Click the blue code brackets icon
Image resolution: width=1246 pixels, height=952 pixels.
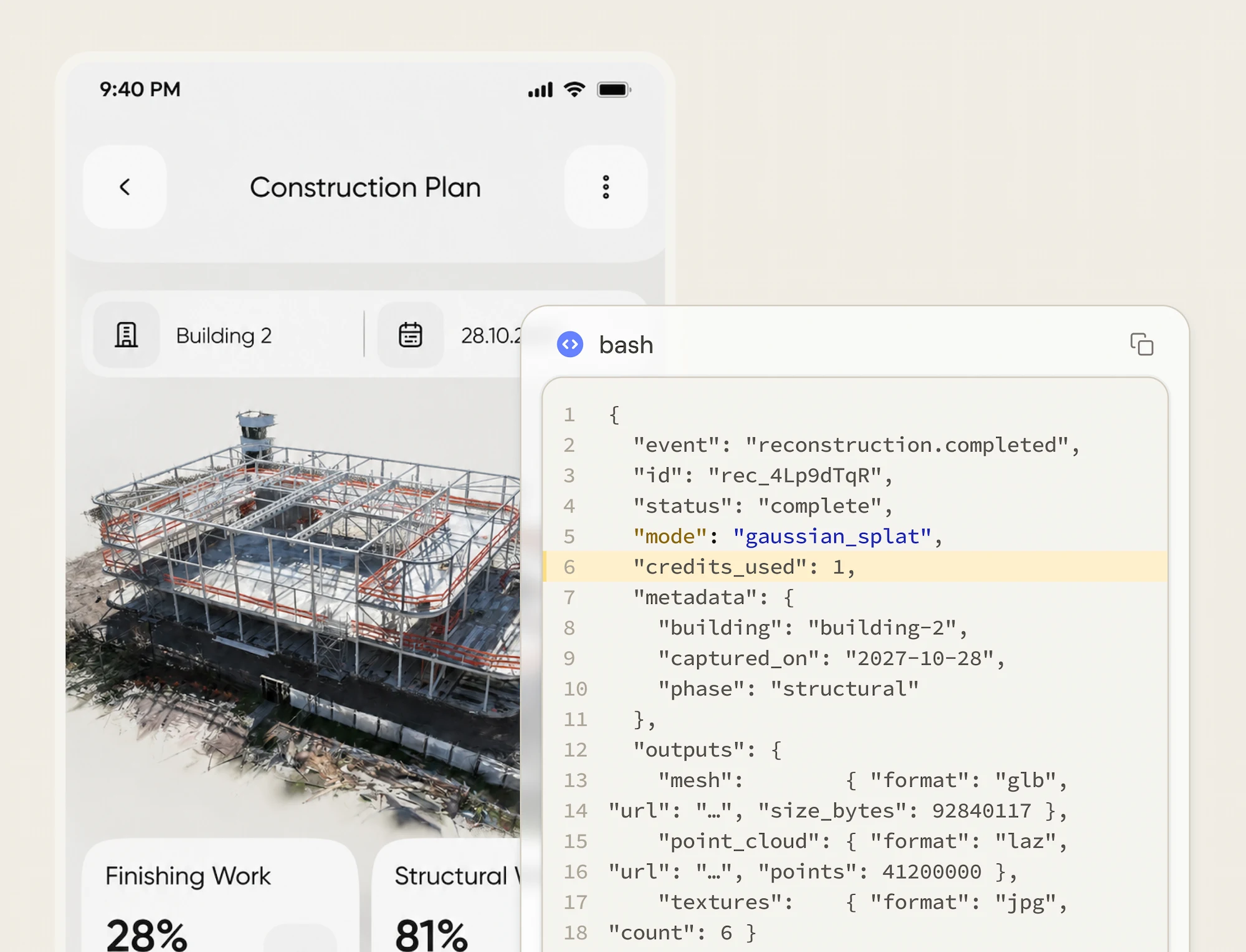tap(570, 345)
